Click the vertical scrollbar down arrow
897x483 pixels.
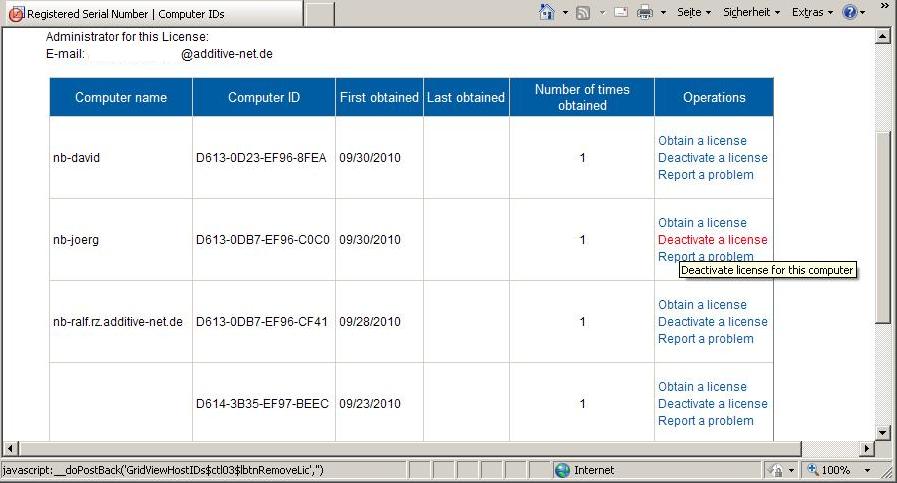pyautogui.click(x=882, y=433)
